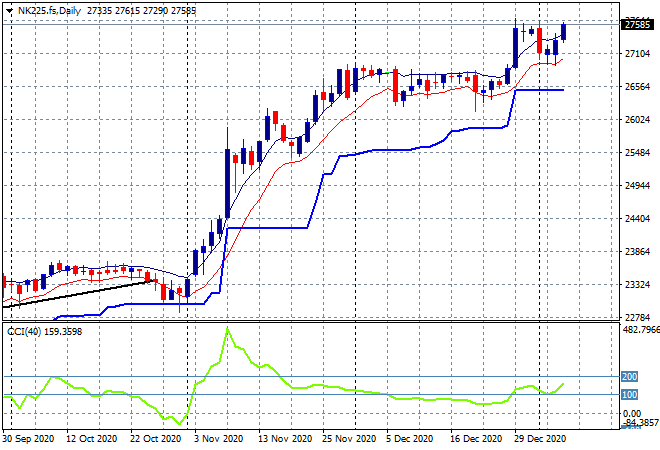Image resolution: width=660 pixels, height=450 pixels.
Task: Click the 26024 price axis label
Action: (x=638, y=120)
